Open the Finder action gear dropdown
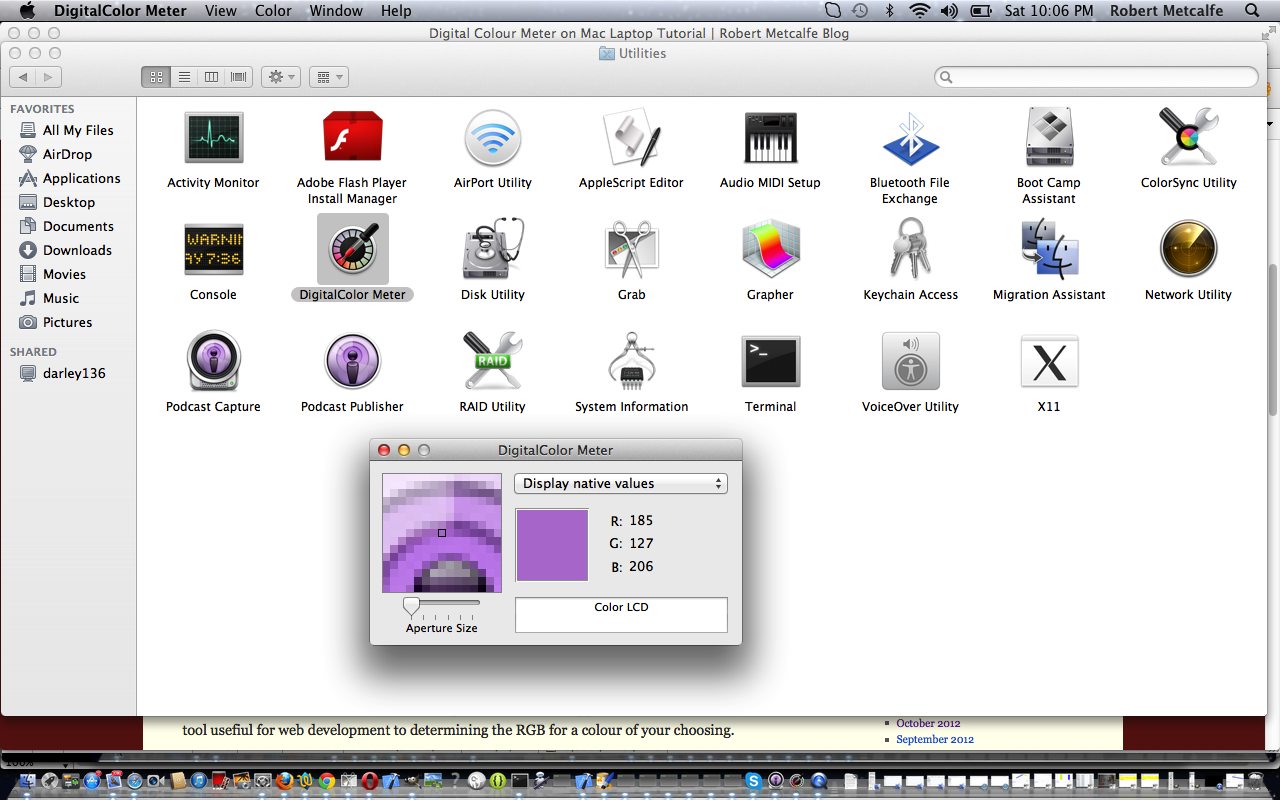1280x800 pixels. point(280,77)
